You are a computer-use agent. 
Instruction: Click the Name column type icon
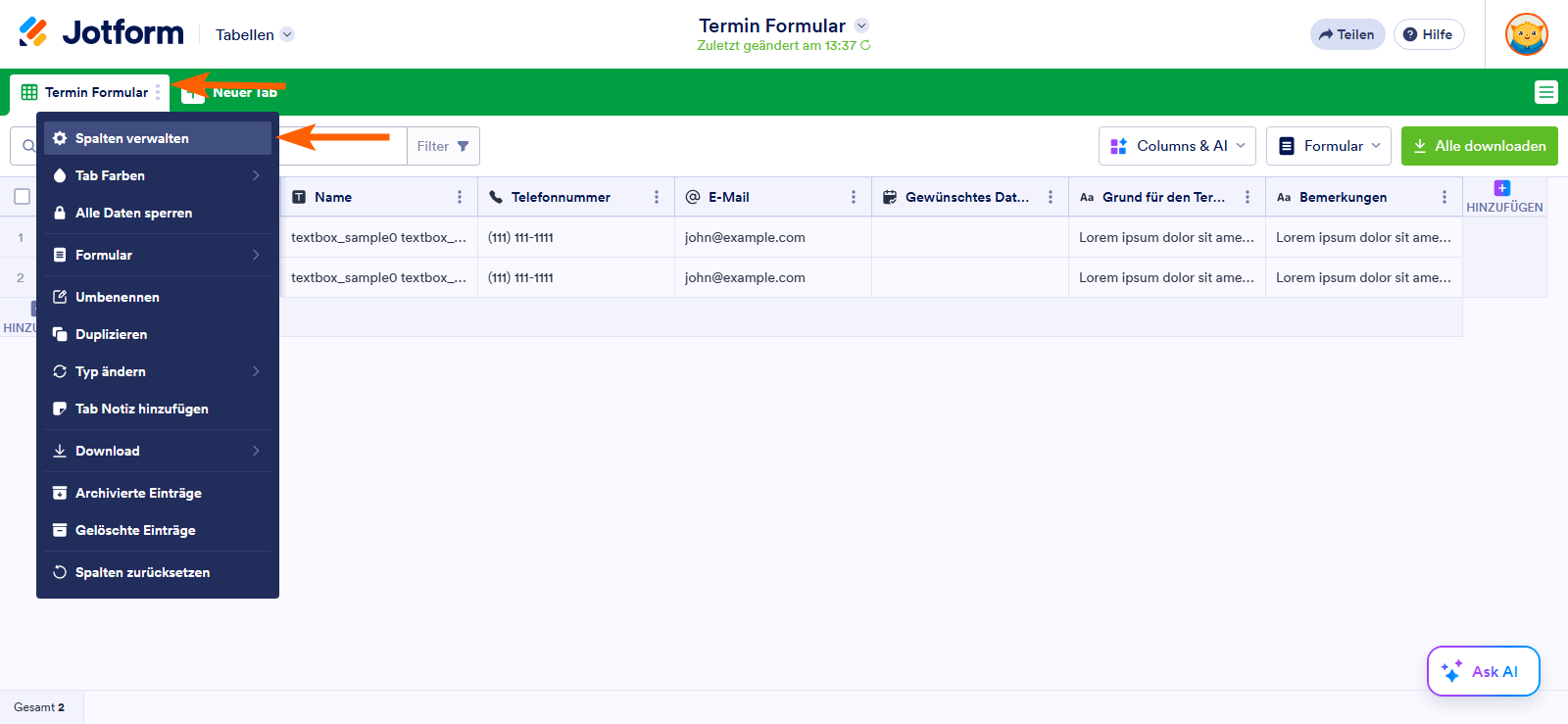coord(299,197)
